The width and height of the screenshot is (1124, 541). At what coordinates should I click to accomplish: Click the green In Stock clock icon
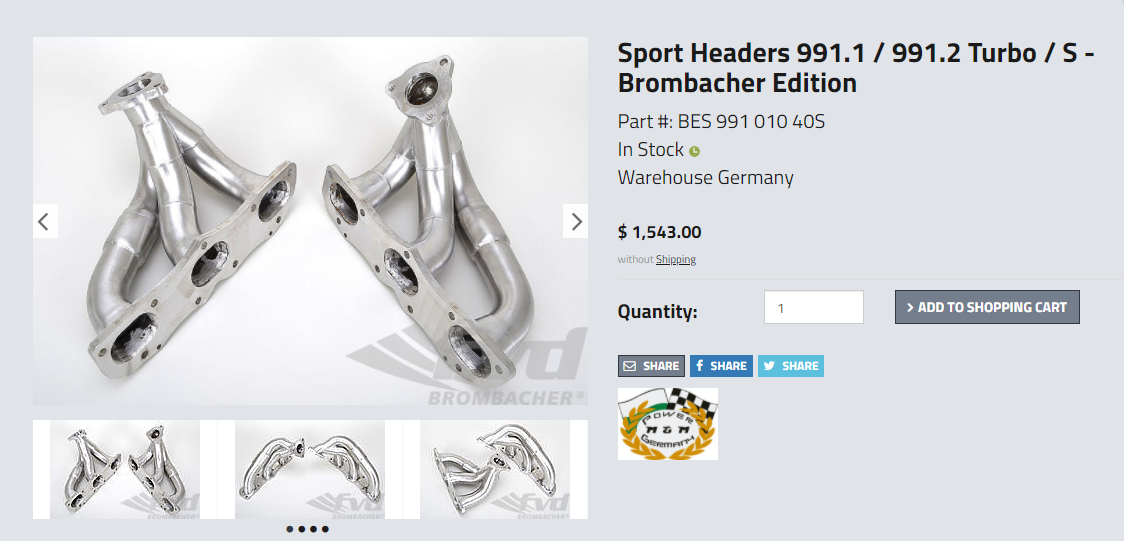click(694, 151)
